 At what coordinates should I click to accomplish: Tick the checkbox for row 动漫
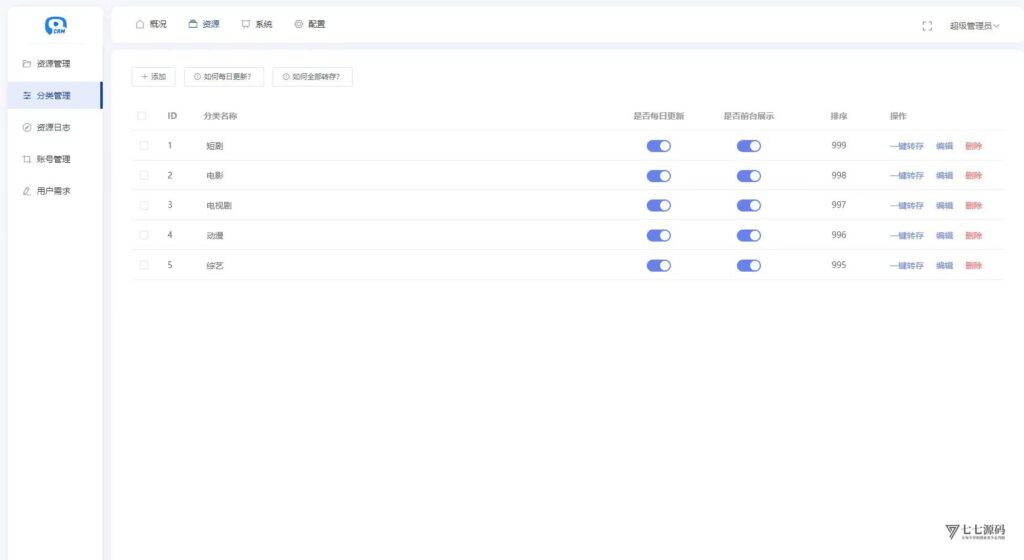click(144, 235)
